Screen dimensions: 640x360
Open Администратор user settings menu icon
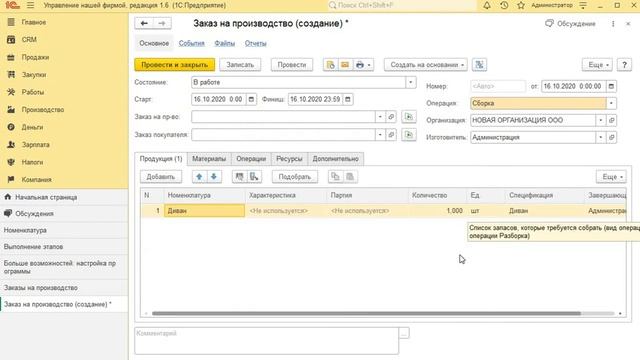click(x=583, y=5)
